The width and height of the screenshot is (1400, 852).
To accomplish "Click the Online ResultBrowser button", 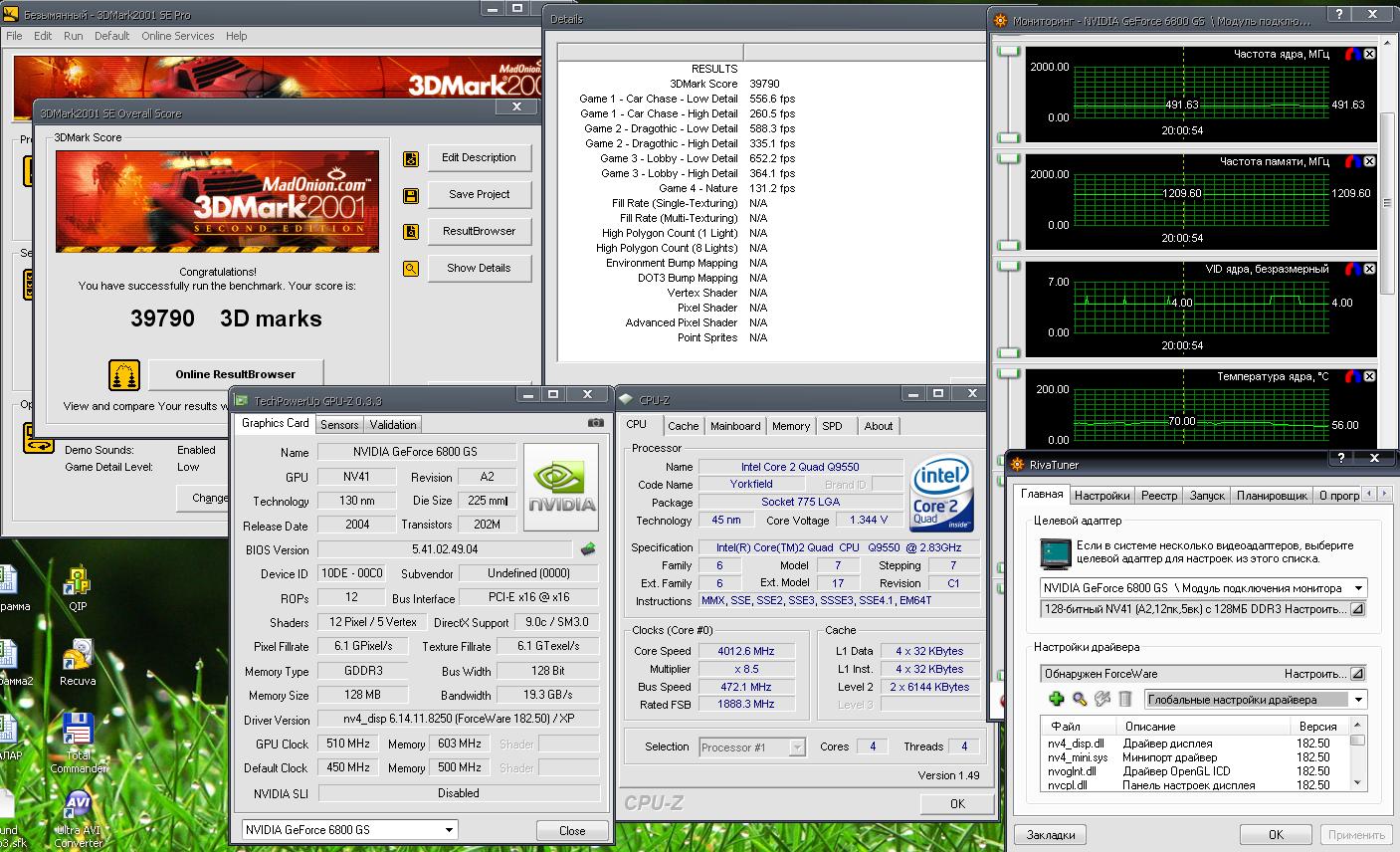I will coord(236,374).
